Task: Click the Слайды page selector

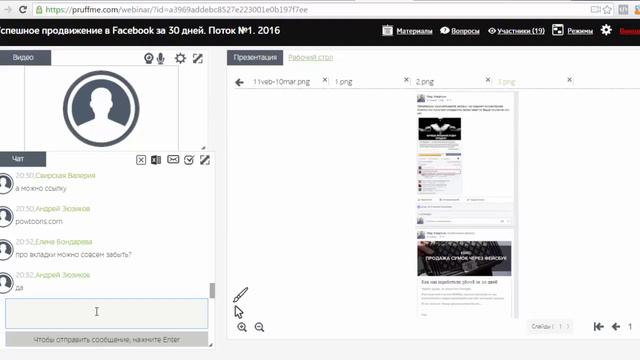Action: coord(550,326)
